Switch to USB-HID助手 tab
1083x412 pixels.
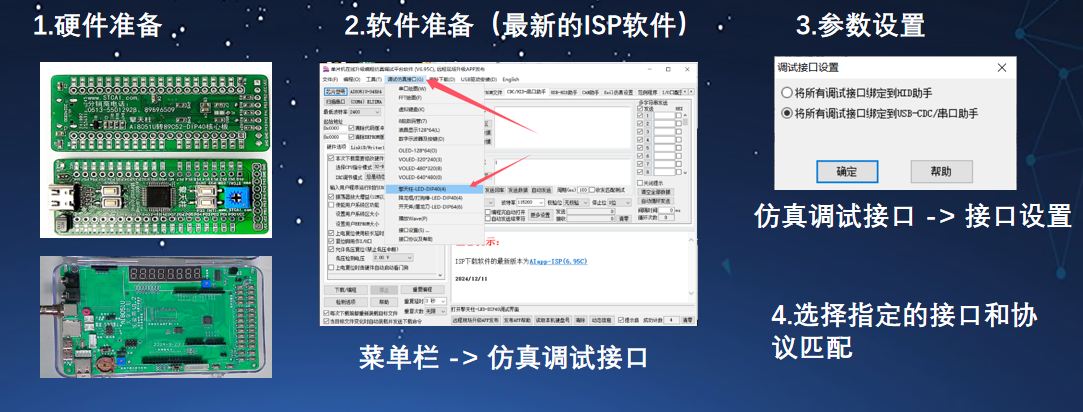[564, 92]
